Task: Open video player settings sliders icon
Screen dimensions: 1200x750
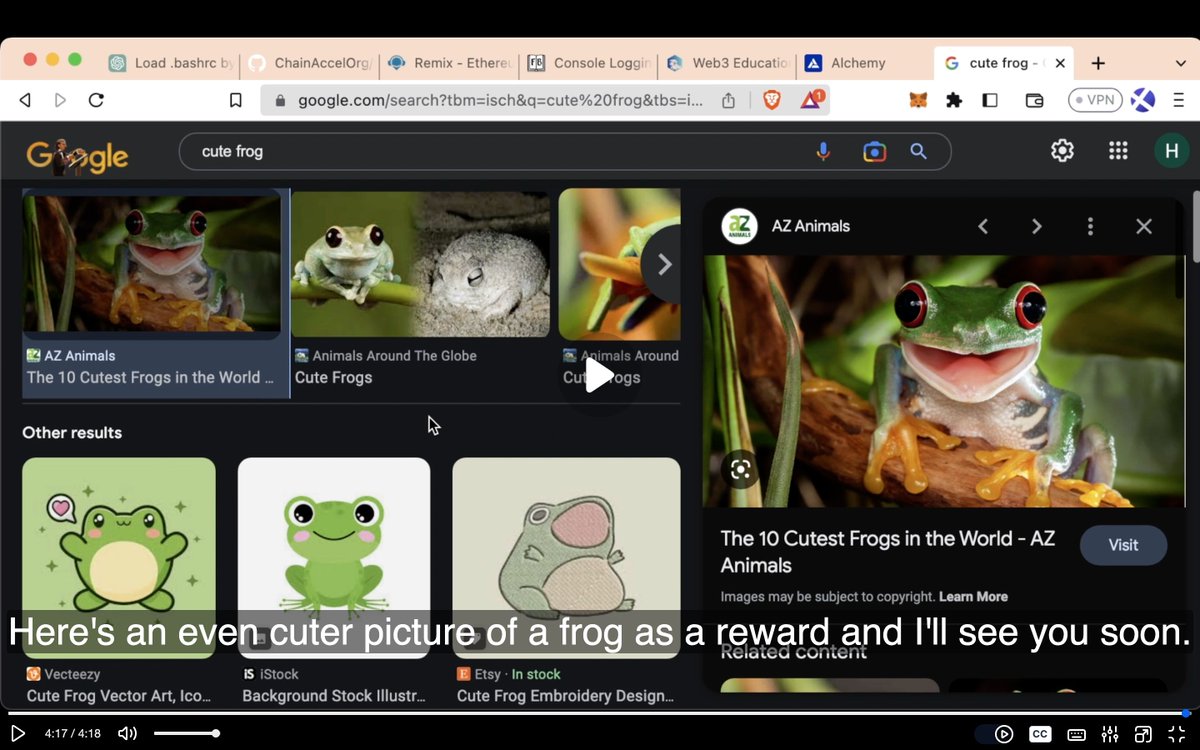Action: (1109, 734)
